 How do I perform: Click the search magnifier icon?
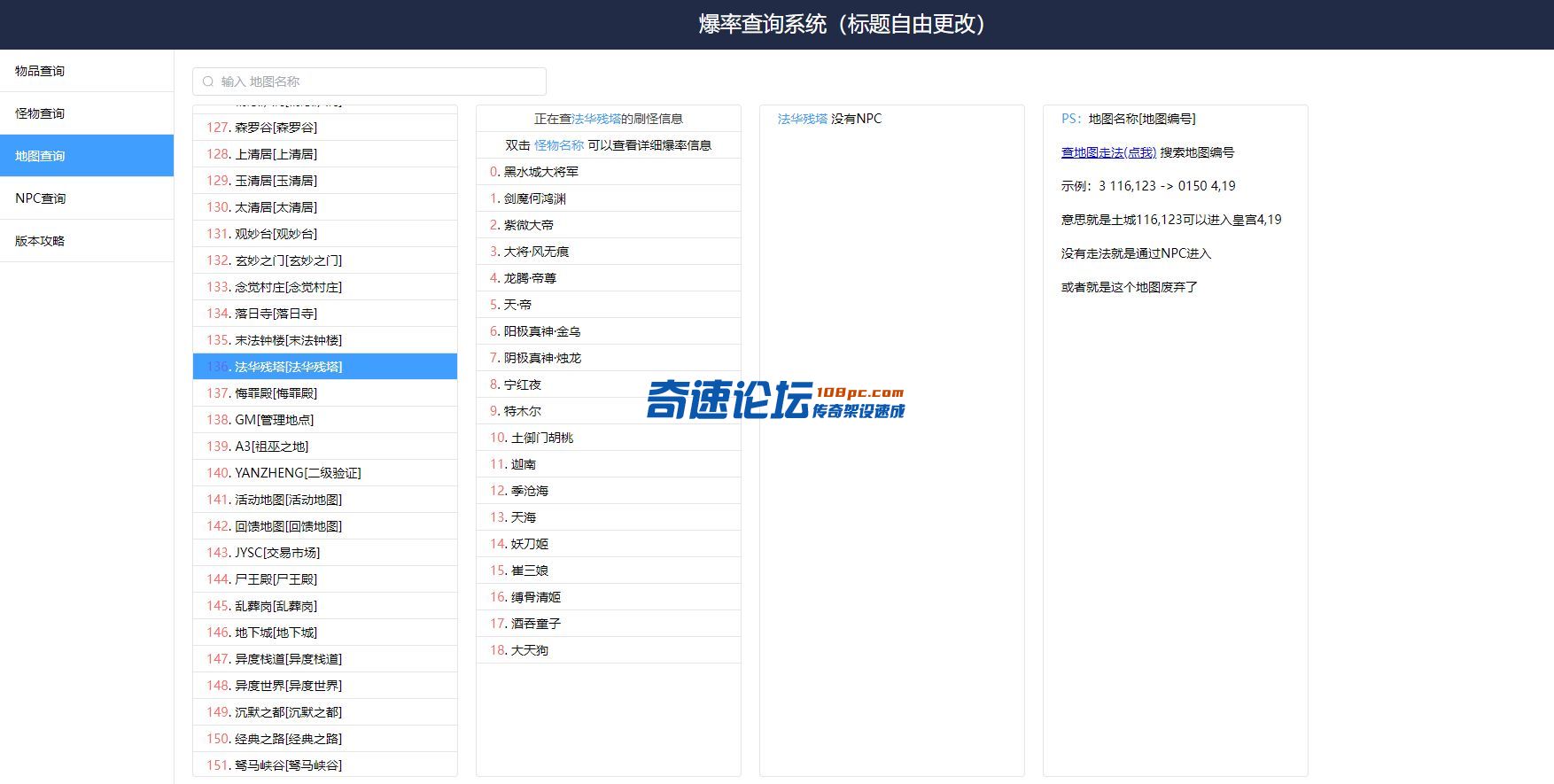pos(208,82)
